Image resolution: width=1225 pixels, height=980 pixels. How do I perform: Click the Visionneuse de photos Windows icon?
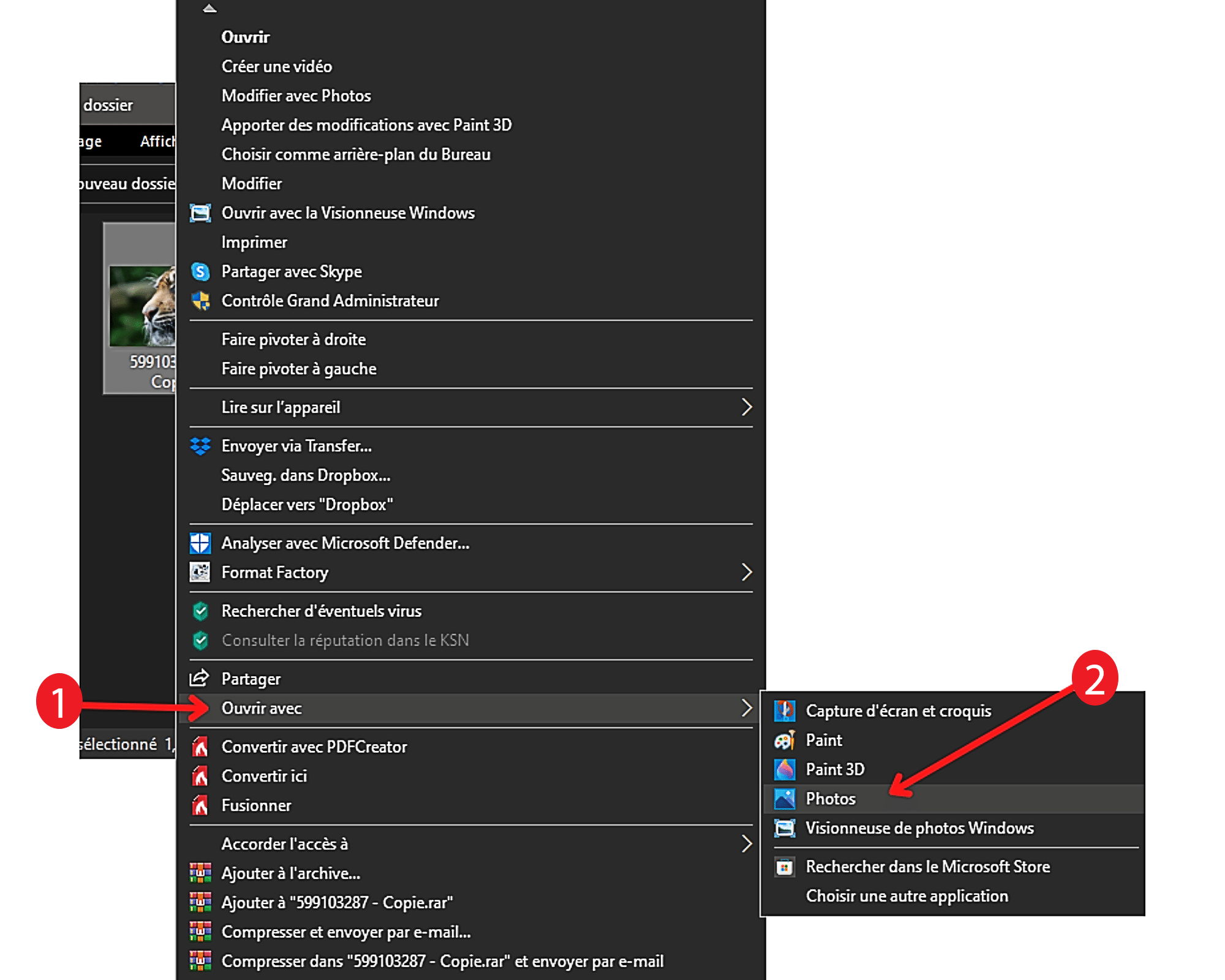[785, 828]
